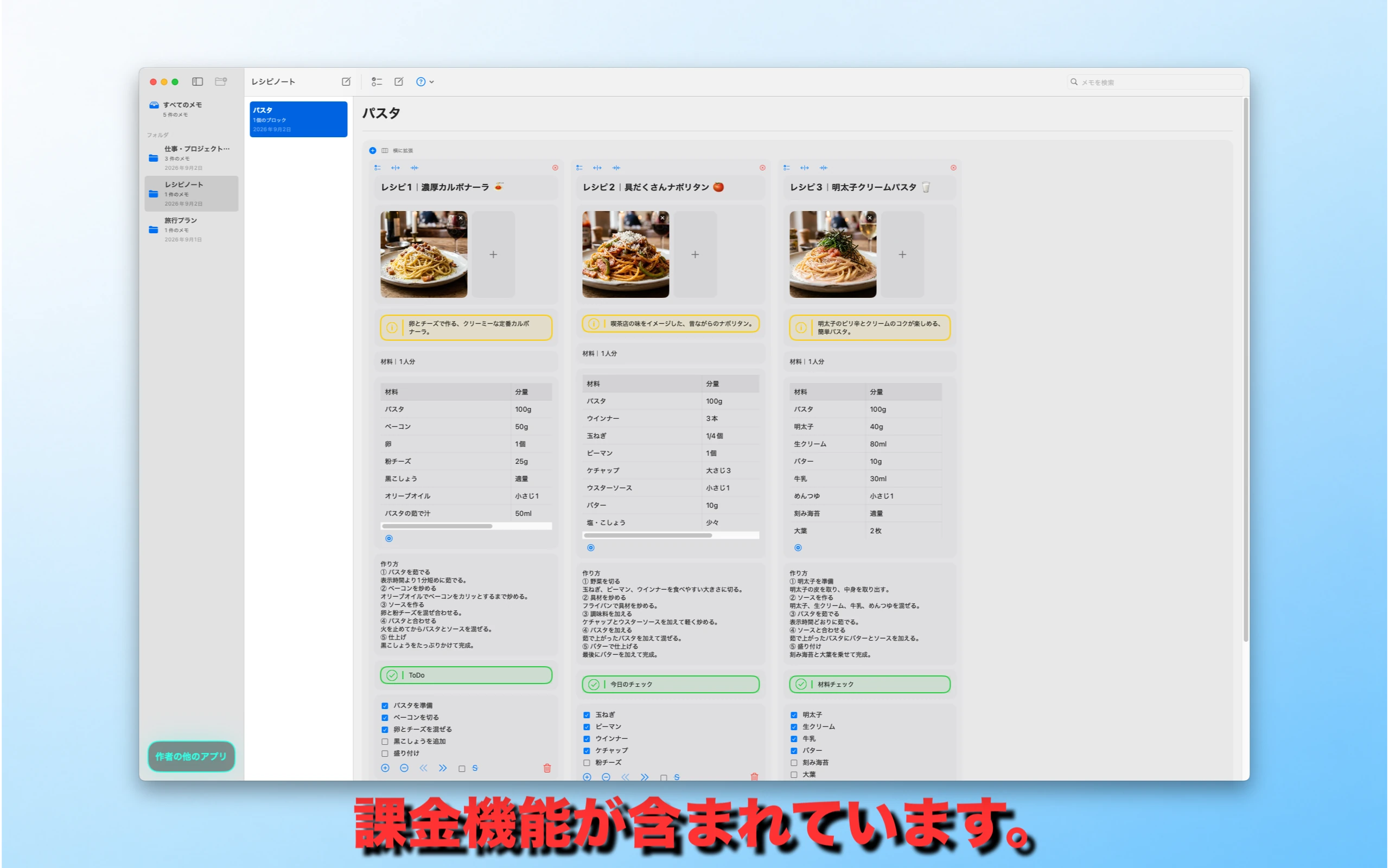The height and width of the screenshot is (868, 1389).
Task: Click 作者の他のアプリ button
Action: 191,756
